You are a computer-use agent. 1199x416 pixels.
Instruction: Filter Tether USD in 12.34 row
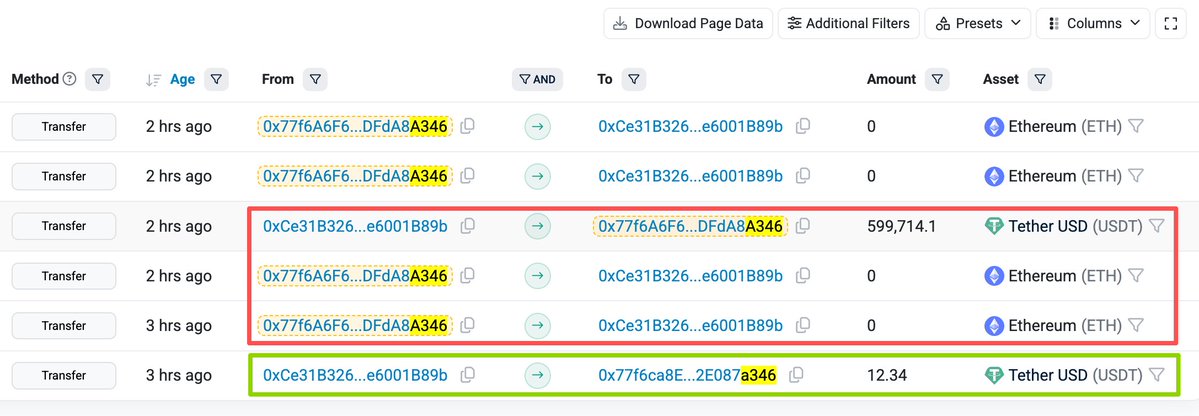pyautogui.click(x=1157, y=375)
